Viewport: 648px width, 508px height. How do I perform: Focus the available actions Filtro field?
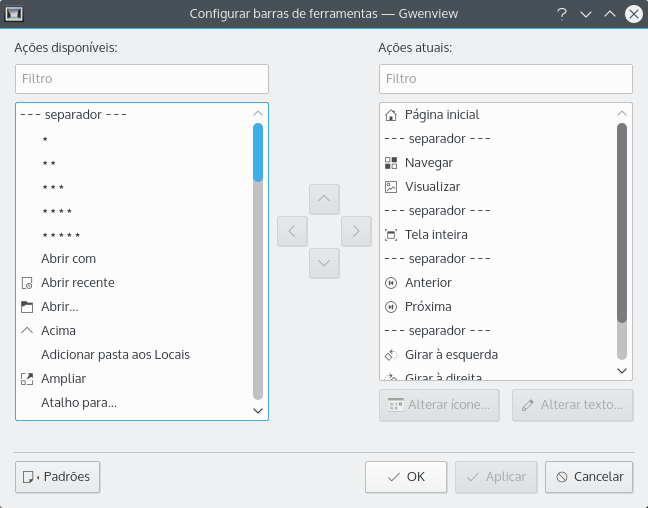coord(142,78)
